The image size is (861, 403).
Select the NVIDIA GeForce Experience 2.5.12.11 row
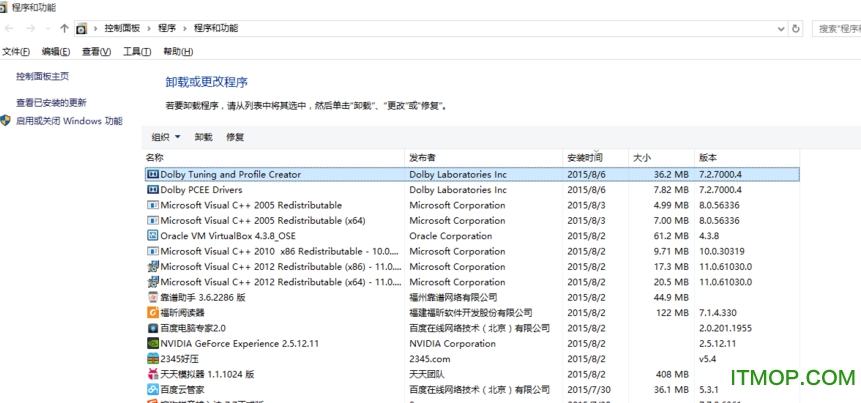[x=472, y=344]
